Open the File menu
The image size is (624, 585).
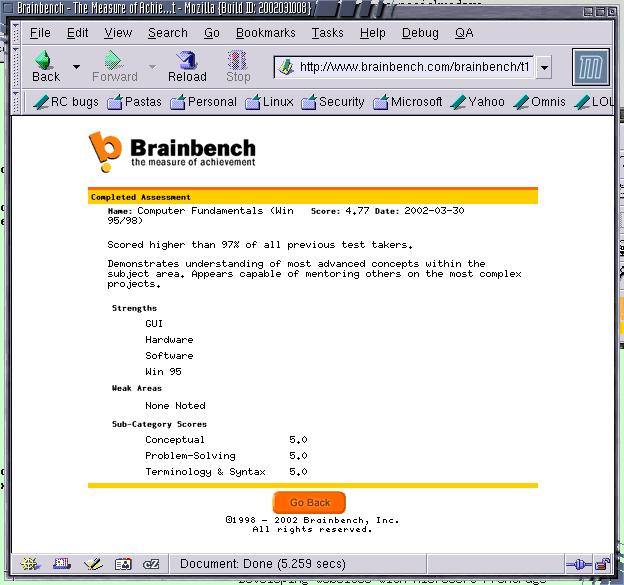tap(40, 33)
